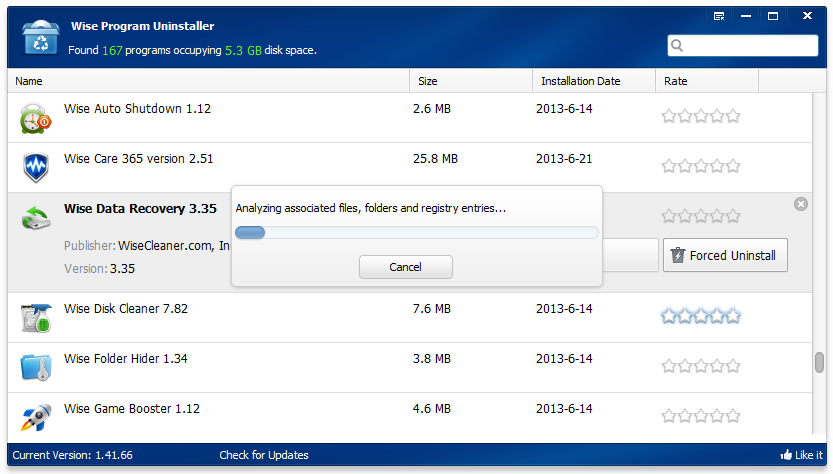Viewport: 833px width, 474px height.
Task: Rate Wise Auto Shutdown with the star rating
Action: tap(701, 116)
